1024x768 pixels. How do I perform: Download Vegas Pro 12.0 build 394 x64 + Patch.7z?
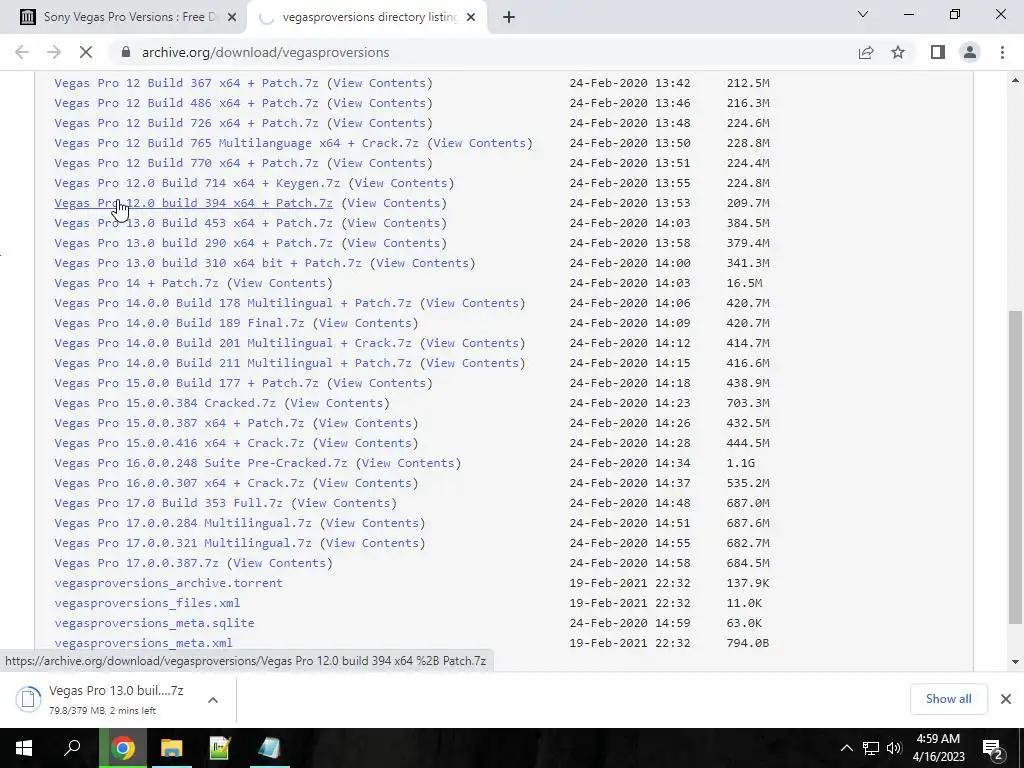193,203
